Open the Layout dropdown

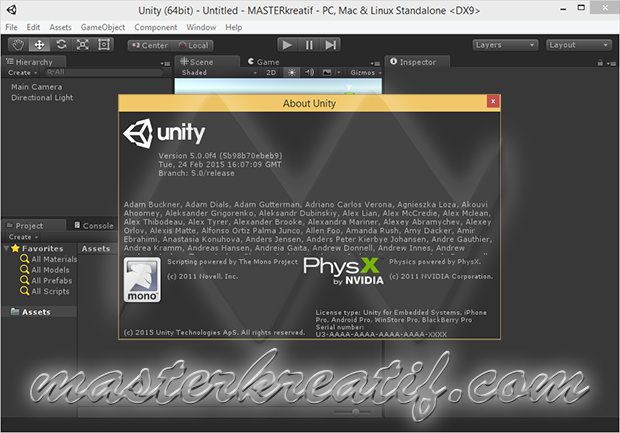(578, 45)
